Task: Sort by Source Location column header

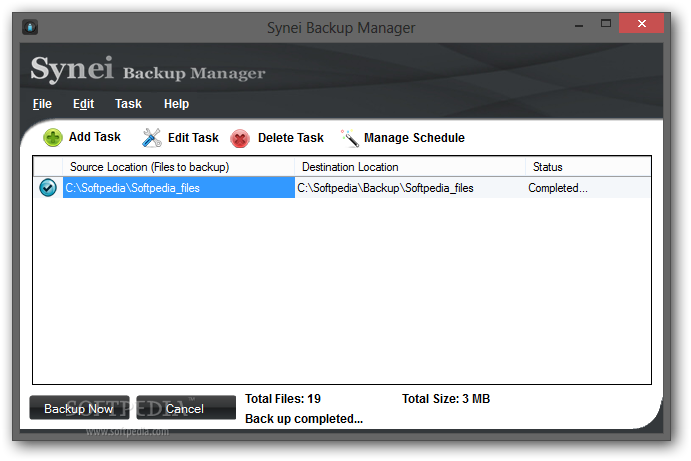Action: pyautogui.click(x=178, y=167)
